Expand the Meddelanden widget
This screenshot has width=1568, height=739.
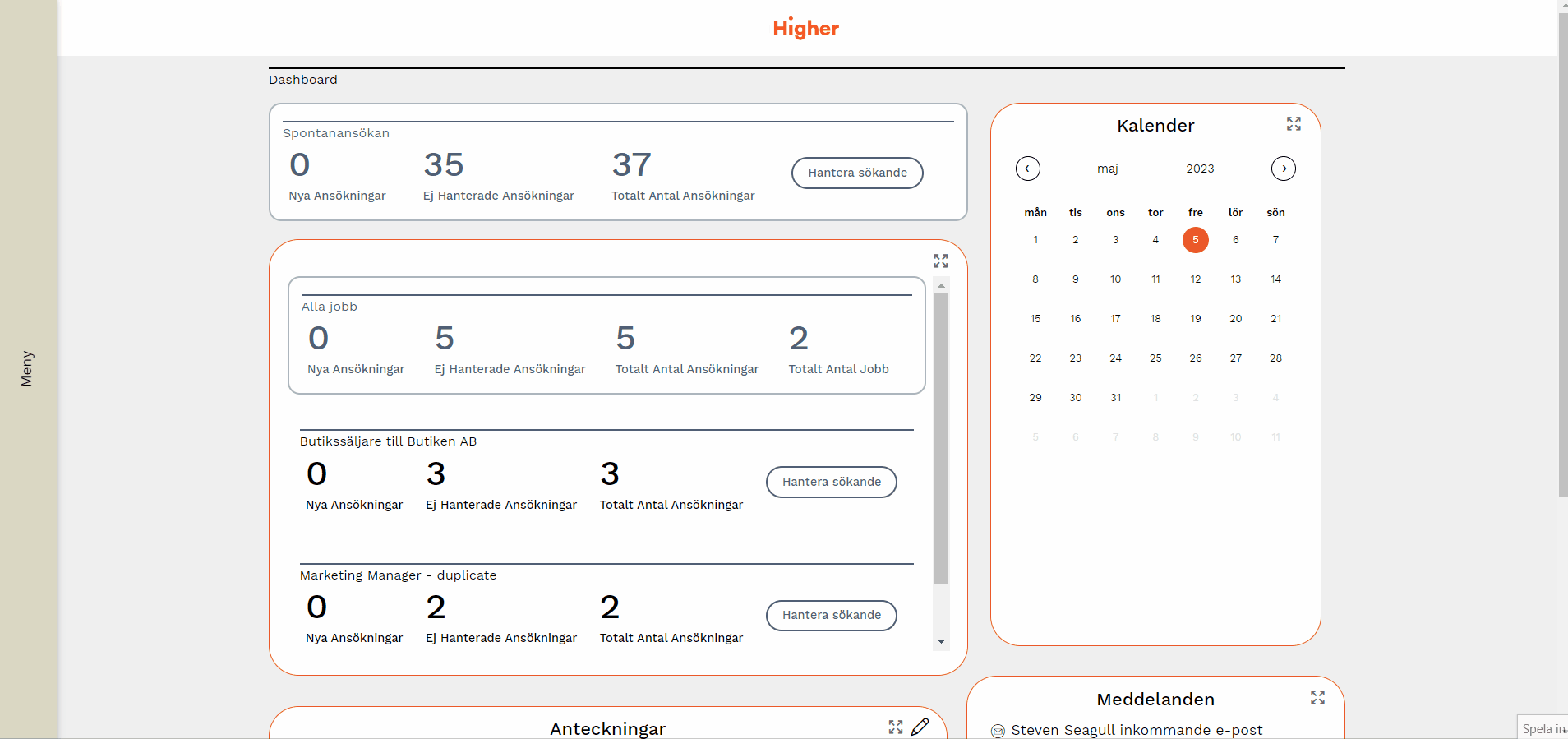1317,698
